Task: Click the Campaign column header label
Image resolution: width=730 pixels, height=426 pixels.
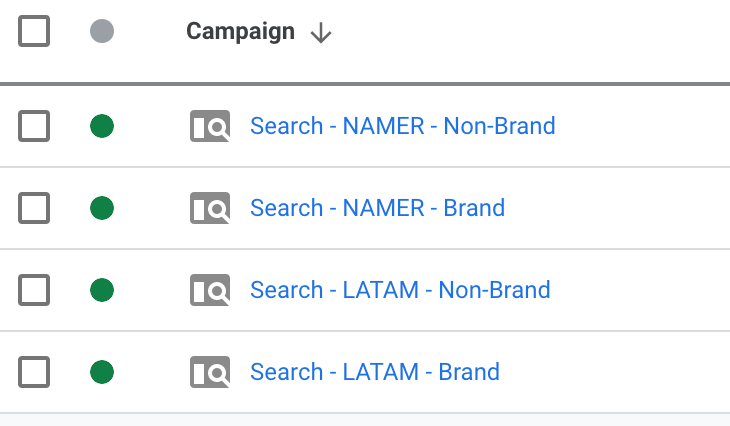Action: 240,32
